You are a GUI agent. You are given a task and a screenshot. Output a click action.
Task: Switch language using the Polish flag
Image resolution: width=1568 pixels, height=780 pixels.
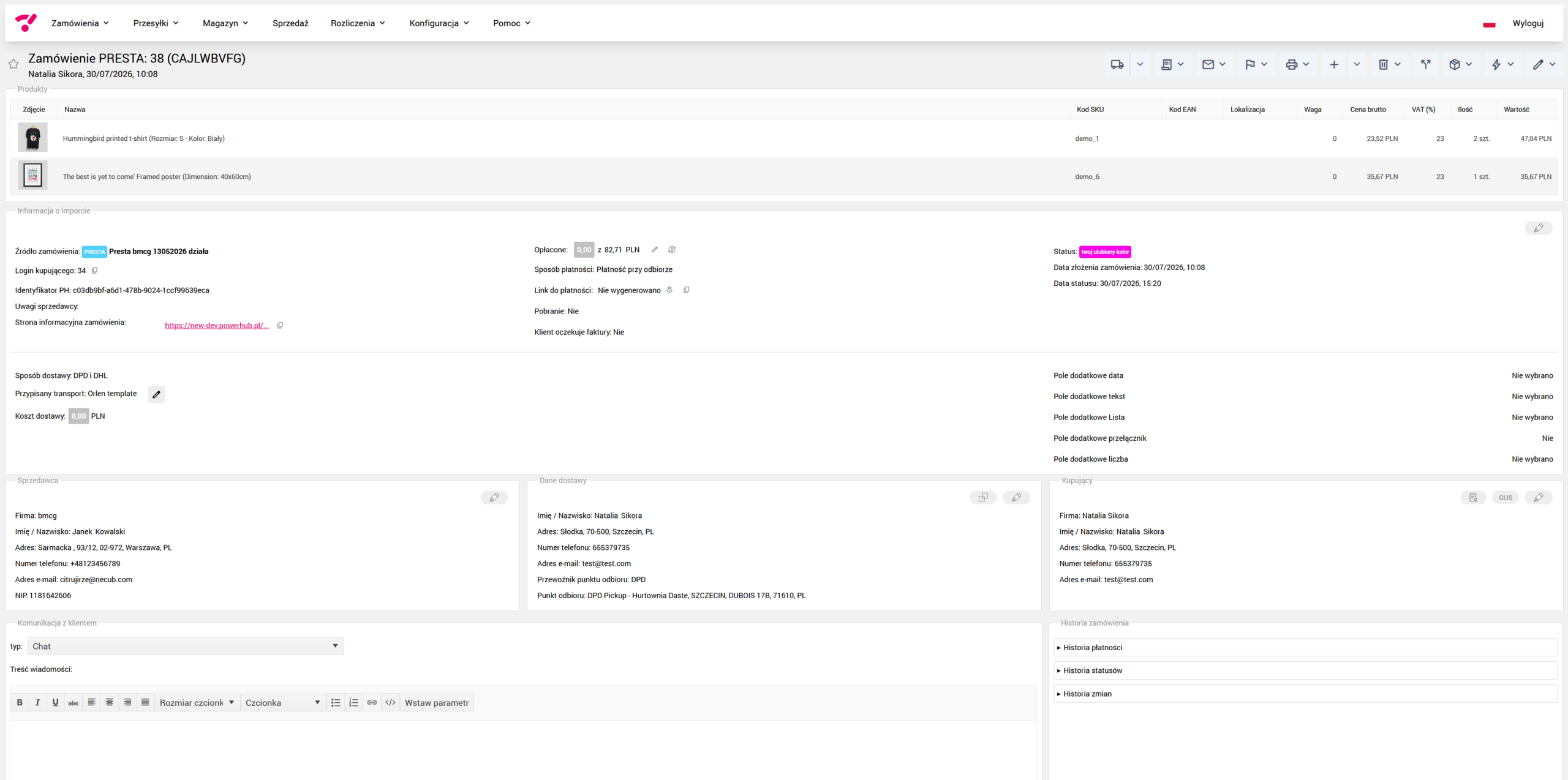tap(1490, 24)
